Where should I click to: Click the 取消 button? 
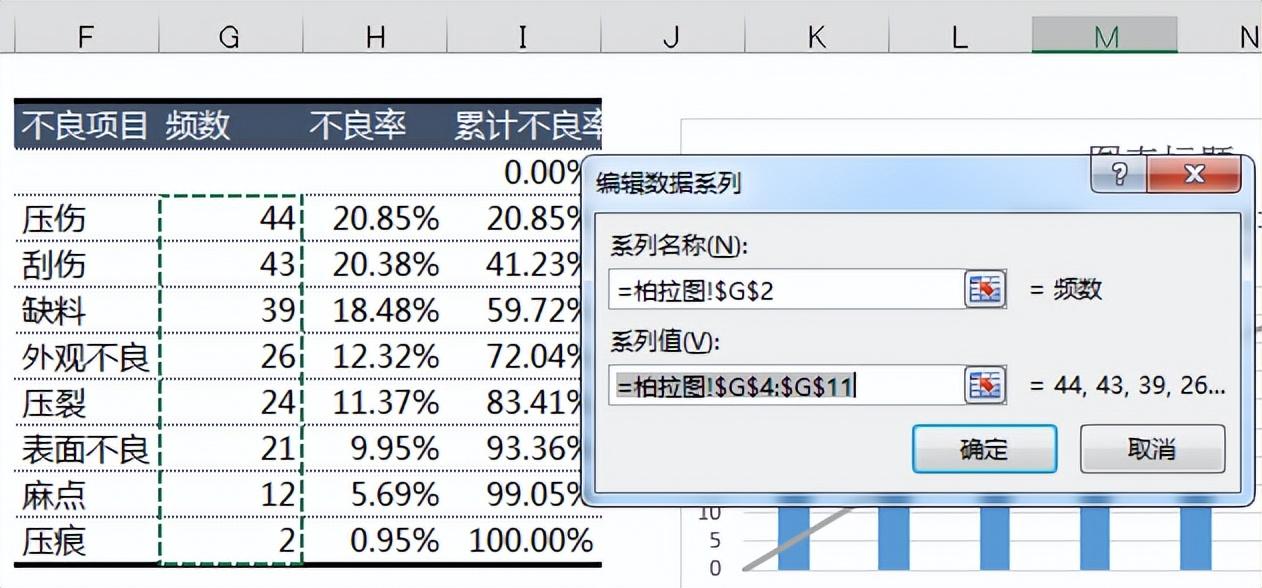point(1152,449)
